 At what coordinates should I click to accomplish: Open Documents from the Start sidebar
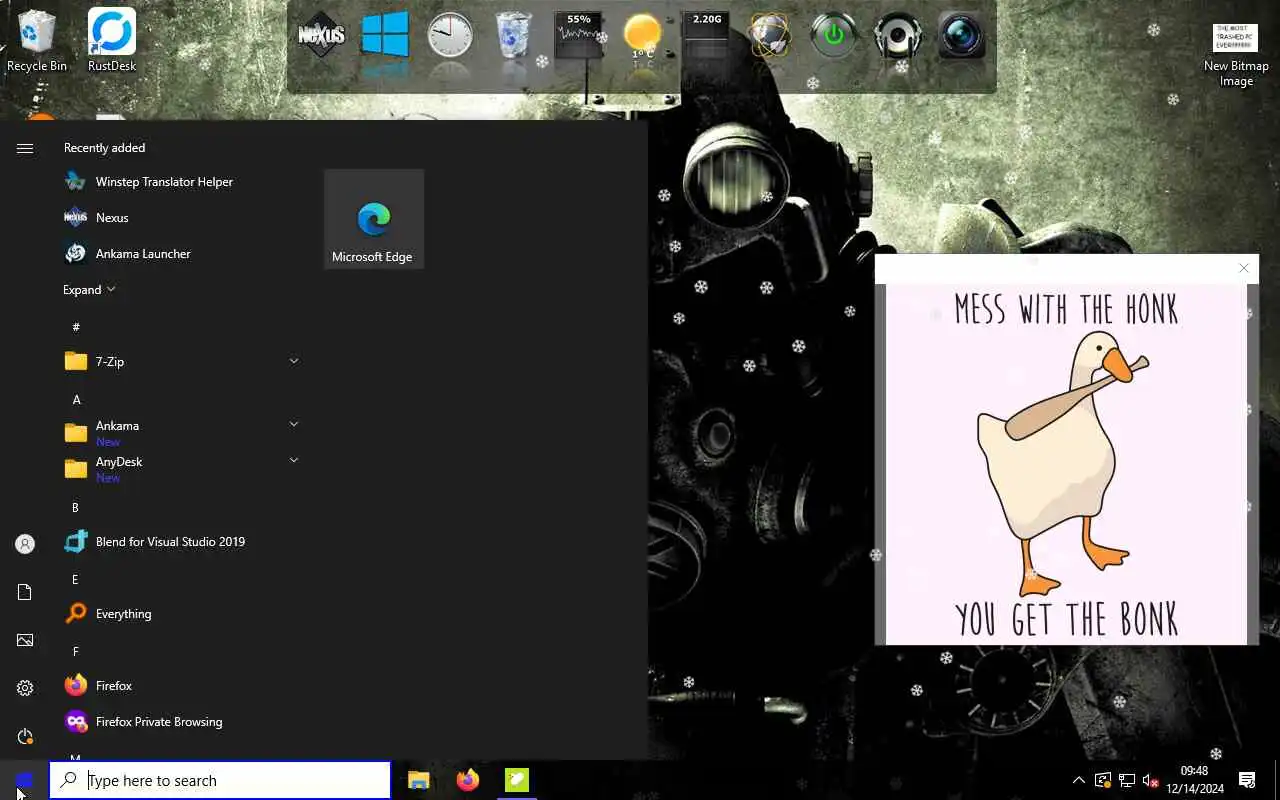(x=25, y=592)
